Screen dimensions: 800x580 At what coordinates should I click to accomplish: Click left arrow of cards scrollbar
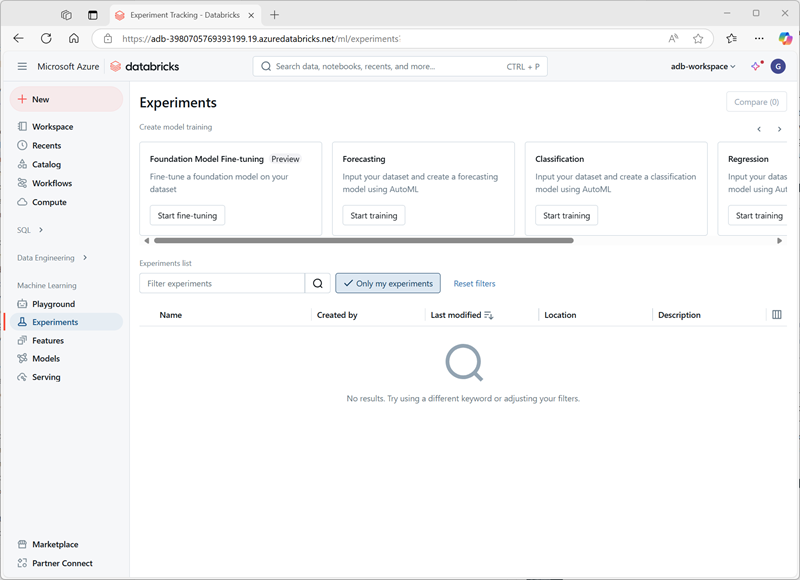(147, 241)
